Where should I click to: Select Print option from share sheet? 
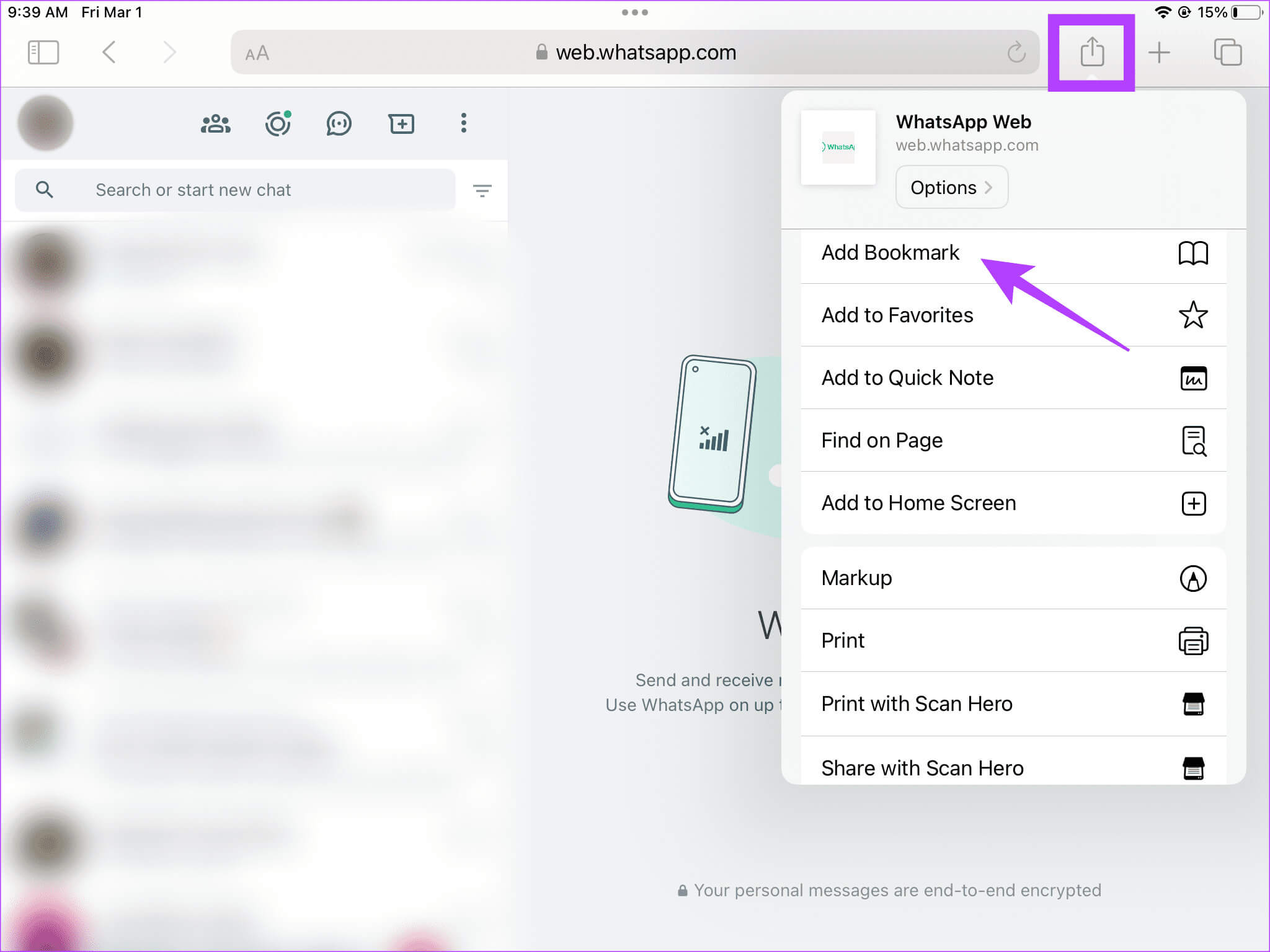click(1014, 640)
